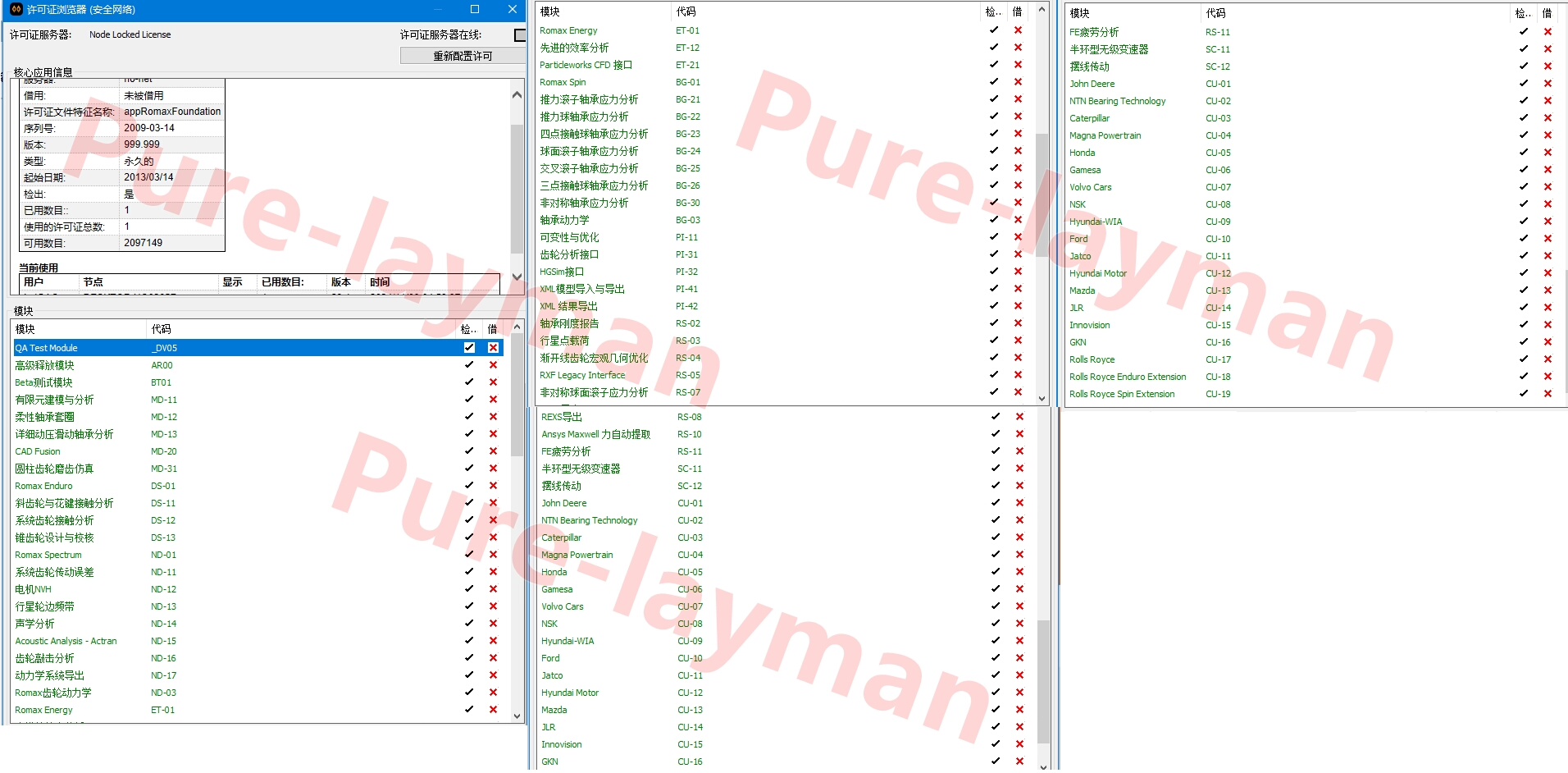Click up arrow of 核心应用信息 scrollbar
This screenshot has height=773, width=1568.
tap(517, 94)
